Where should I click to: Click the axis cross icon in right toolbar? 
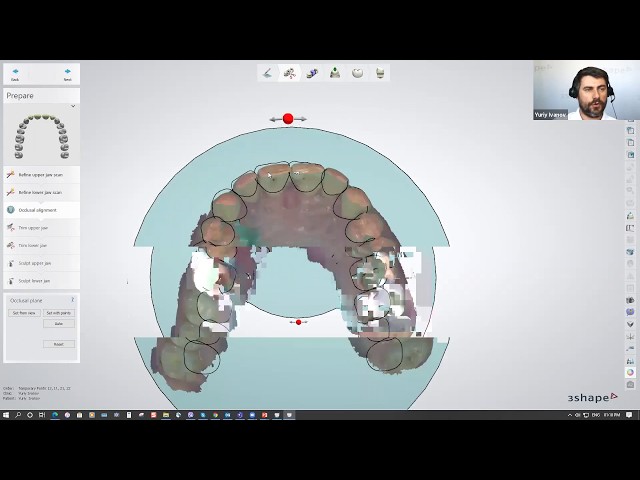[x=630, y=336]
